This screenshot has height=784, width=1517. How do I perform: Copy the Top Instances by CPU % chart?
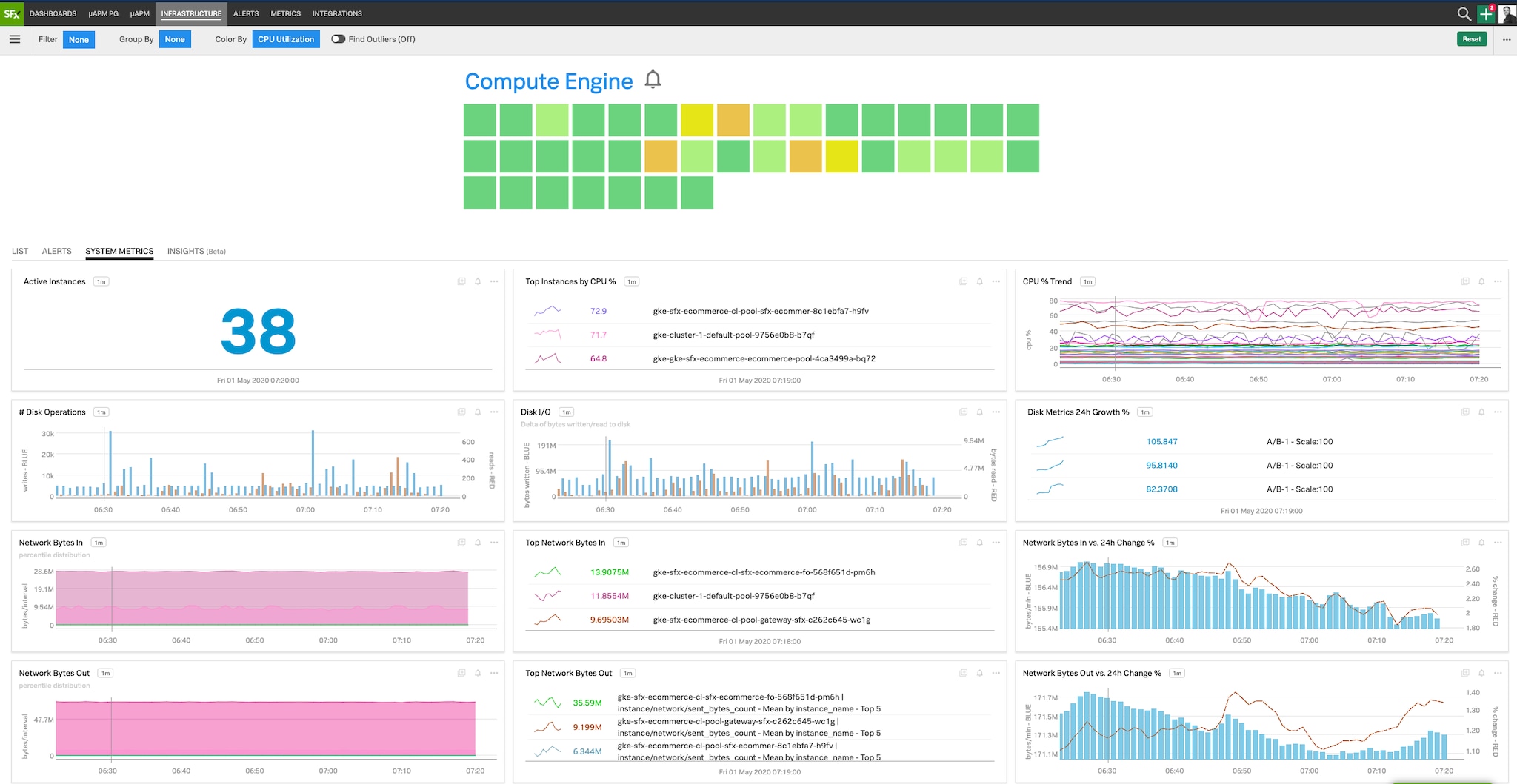964,281
